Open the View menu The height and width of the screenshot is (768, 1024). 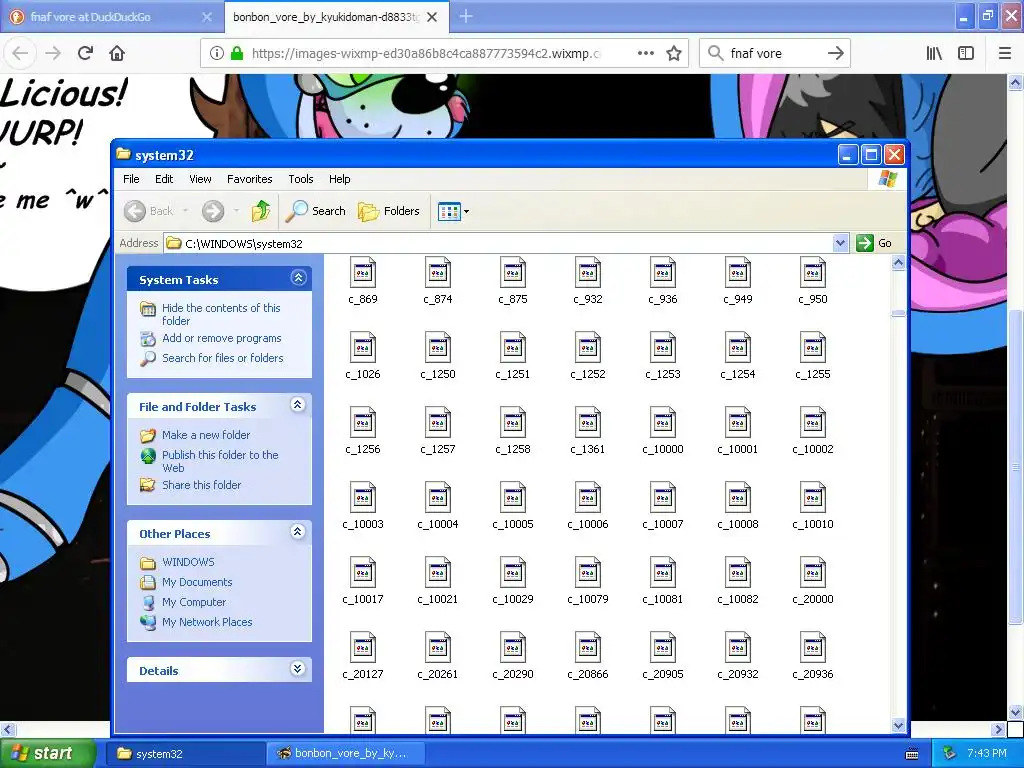tap(200, 179)
